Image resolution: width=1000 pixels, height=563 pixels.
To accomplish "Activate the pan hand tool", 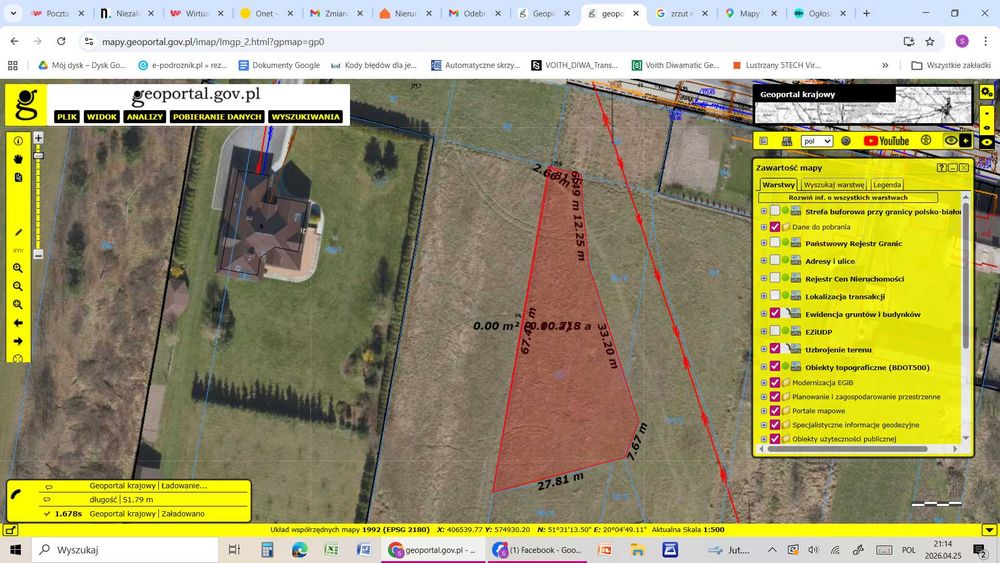I will coord(18,159).
